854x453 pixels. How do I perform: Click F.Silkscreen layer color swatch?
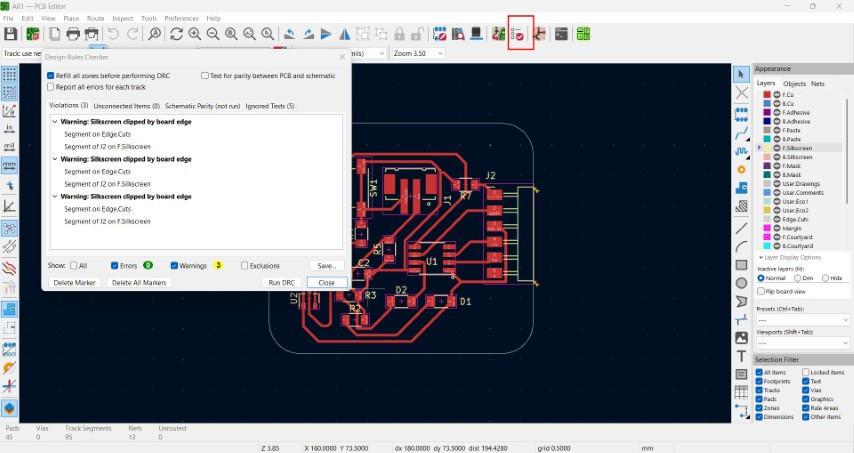767,148
